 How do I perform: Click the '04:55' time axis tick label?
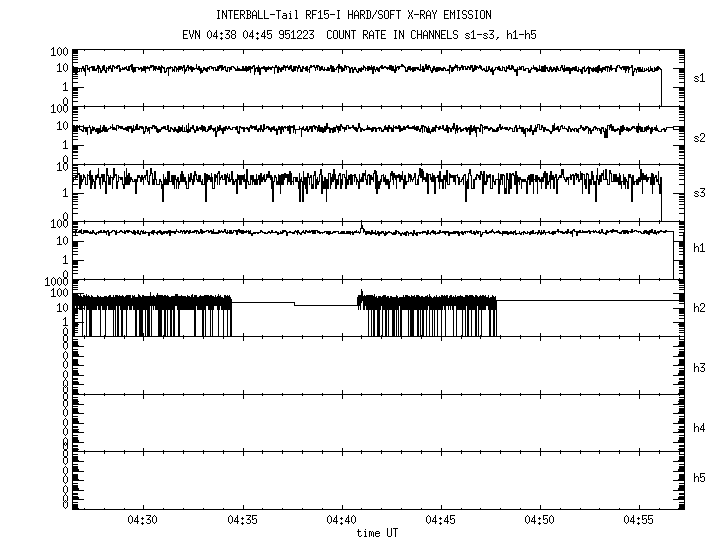638,520
